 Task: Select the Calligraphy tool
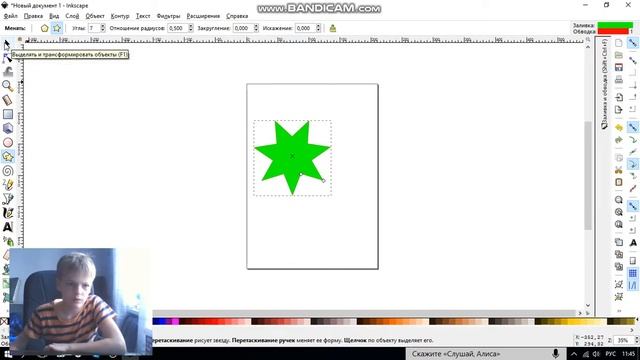coord(8,213)
